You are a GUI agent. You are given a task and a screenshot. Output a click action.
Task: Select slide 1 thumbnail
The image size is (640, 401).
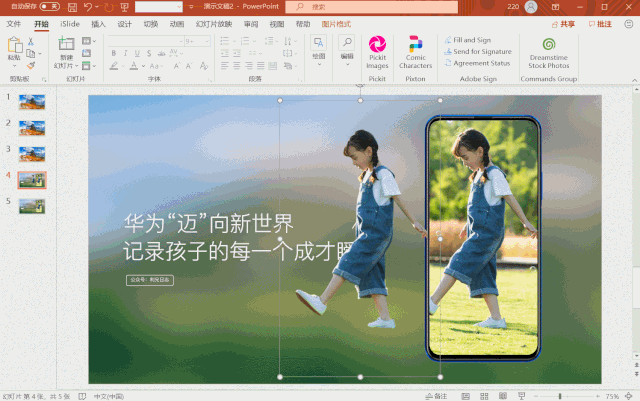(x=32, y=102)
